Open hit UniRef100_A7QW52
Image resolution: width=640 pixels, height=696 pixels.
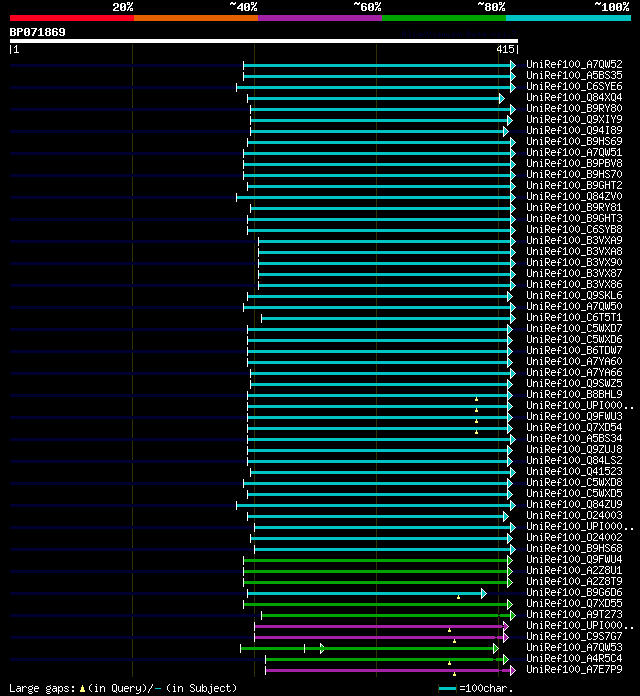574,64
